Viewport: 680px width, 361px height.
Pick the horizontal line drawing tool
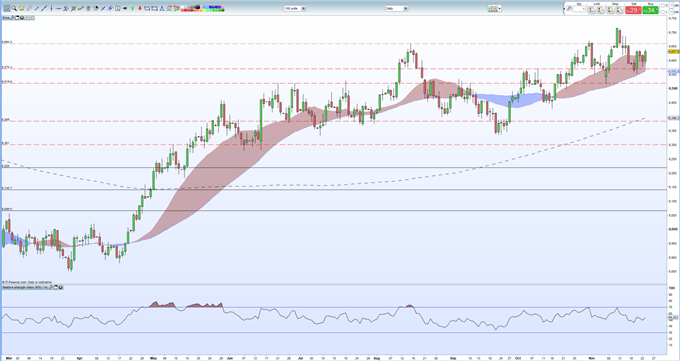click(58, 9)
